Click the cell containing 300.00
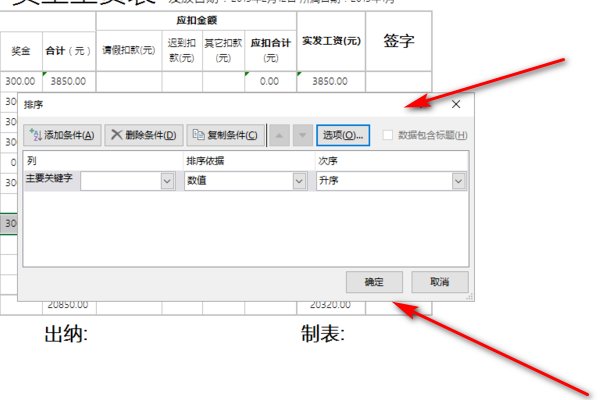 (x=21, y=81)
